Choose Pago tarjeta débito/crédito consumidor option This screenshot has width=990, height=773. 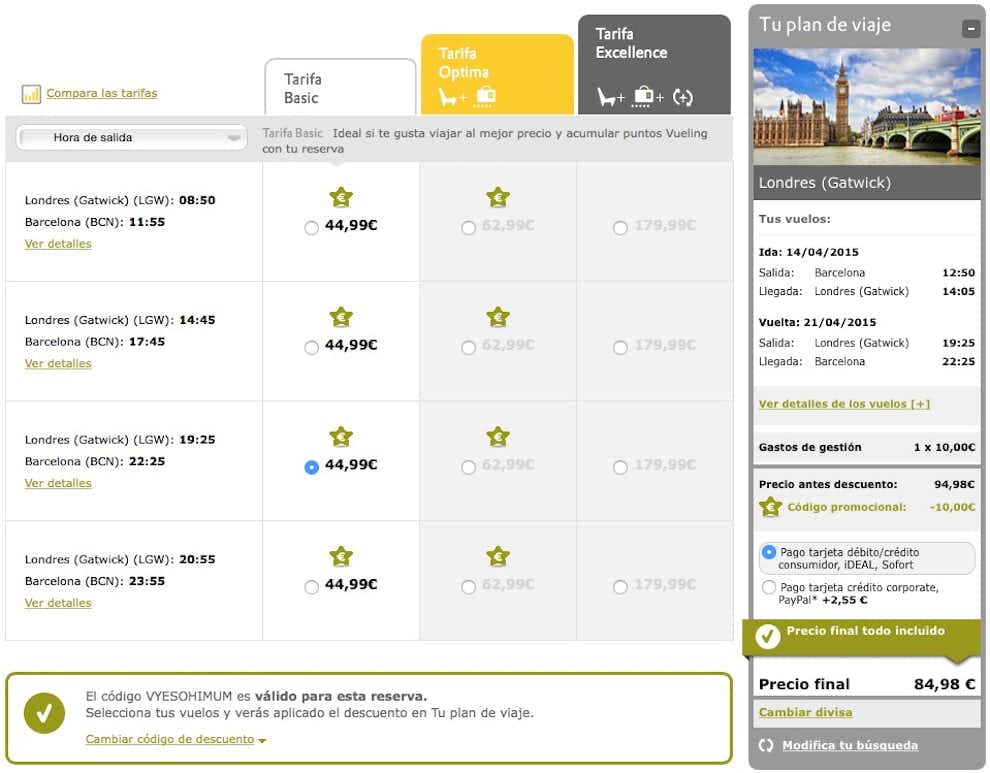[768, 552]
